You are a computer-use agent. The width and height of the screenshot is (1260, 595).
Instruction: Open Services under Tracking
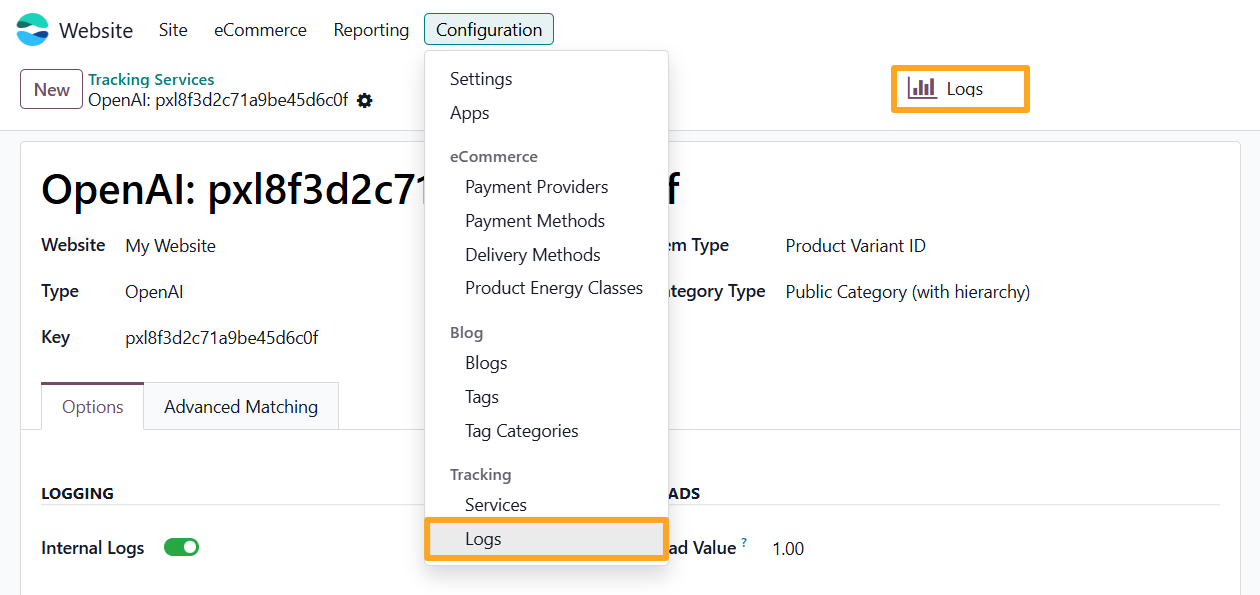(546, 505)
